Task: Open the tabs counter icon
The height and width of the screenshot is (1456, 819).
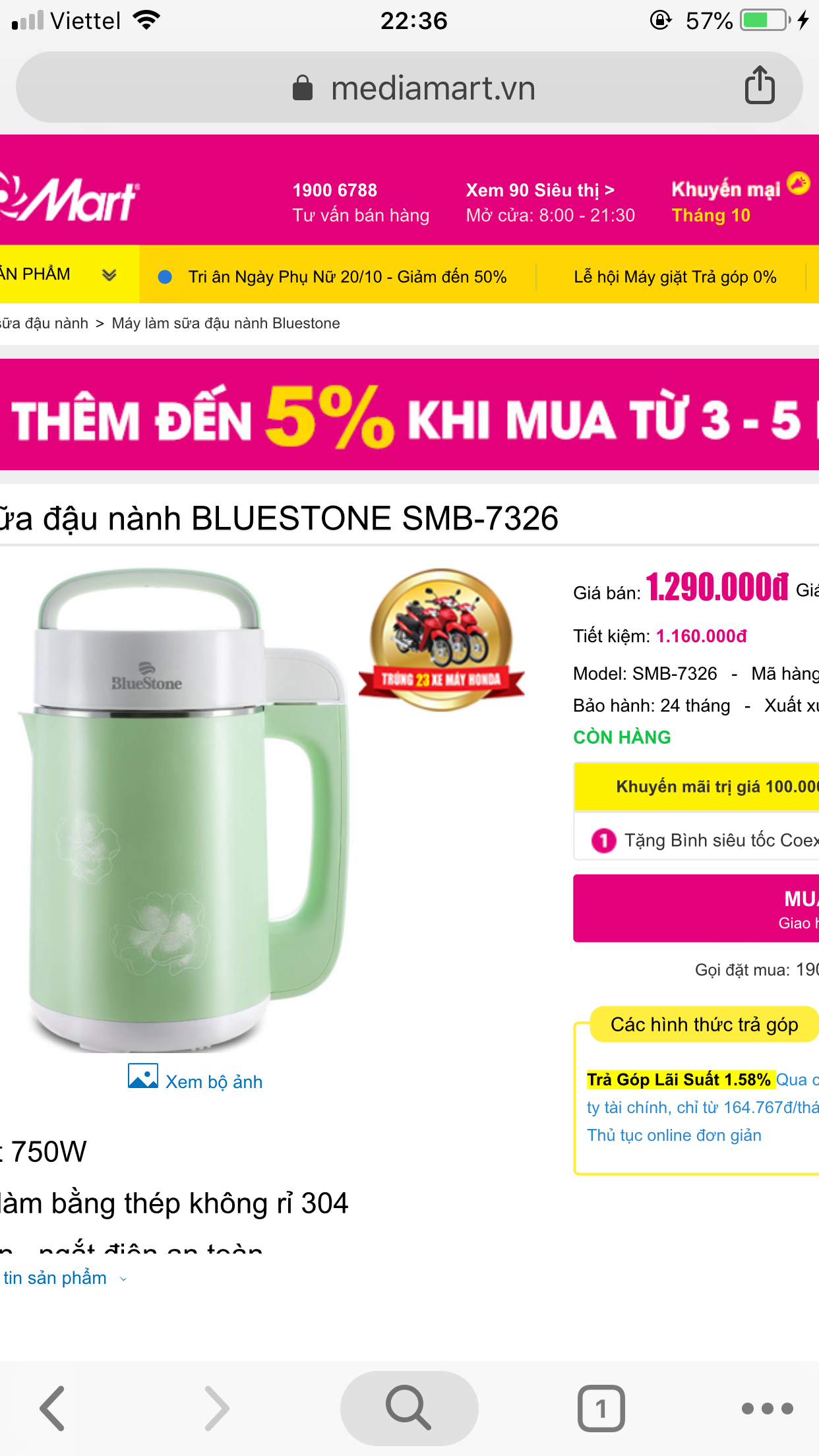Action: click(x=601, y=1409)
